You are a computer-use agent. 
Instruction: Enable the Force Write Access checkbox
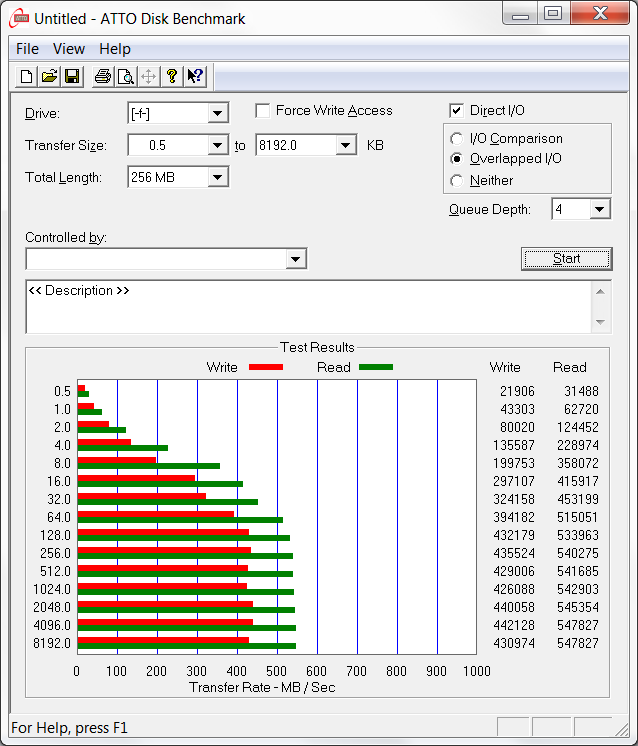coord(263,111)
